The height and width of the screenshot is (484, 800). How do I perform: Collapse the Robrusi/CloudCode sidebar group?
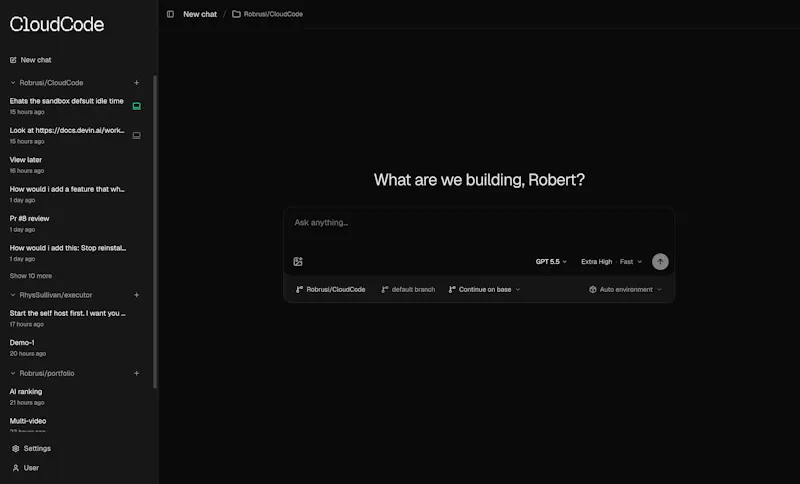tap(13, 83)
